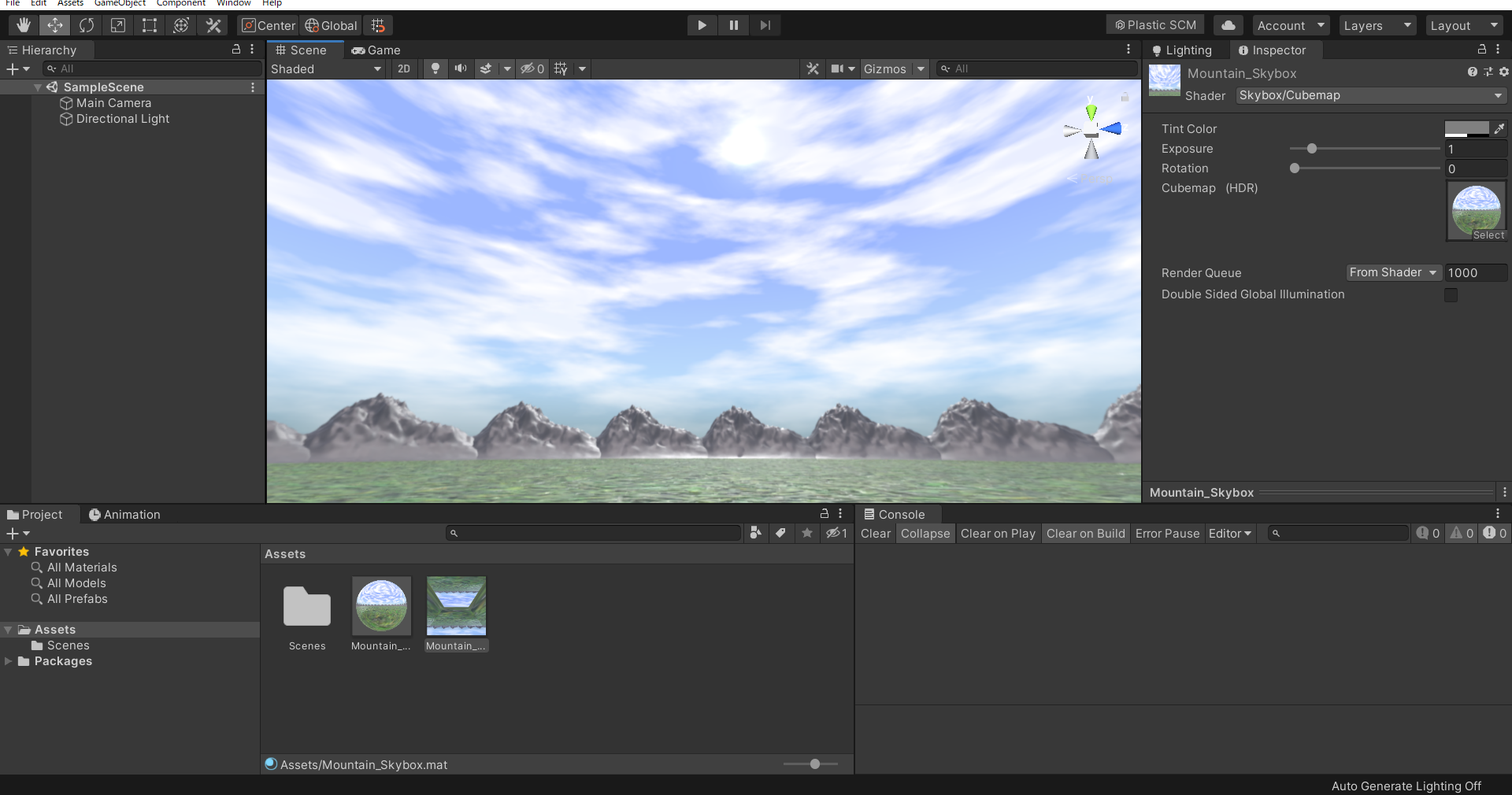Collapse the SampleScene hierarchy item
The width and height of the screenshot is (1512, 795).
tap(37, 87)
